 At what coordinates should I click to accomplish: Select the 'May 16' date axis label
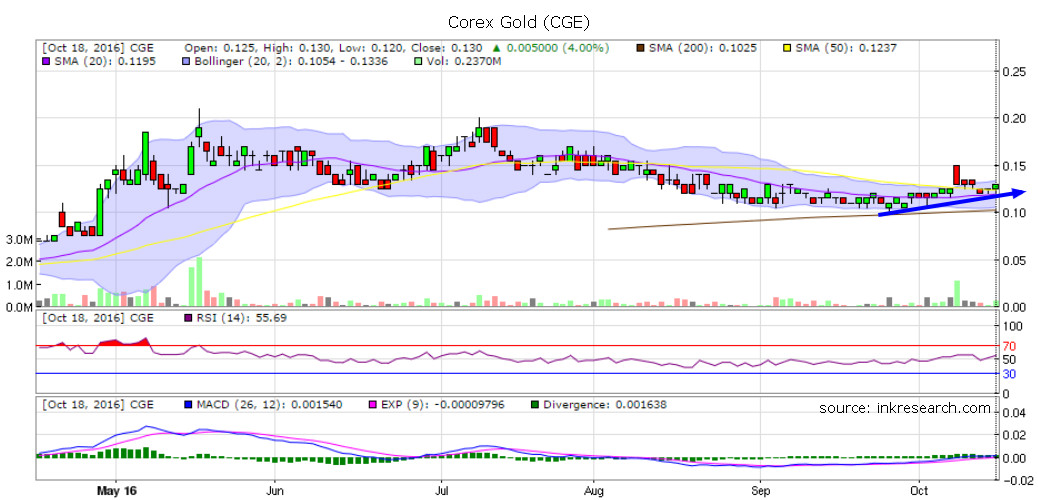[x=115, y=491]
